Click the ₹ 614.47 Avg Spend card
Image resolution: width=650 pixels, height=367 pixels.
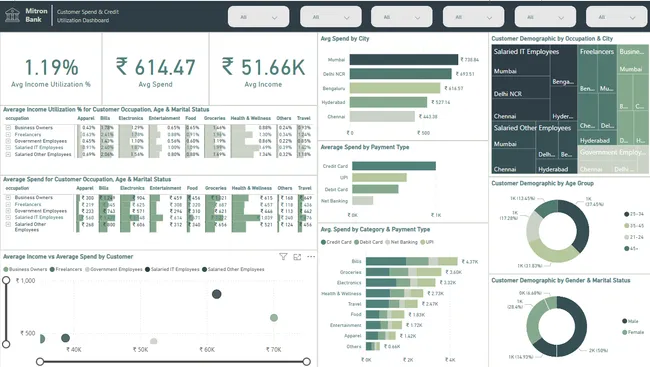[x=155, y=69]
